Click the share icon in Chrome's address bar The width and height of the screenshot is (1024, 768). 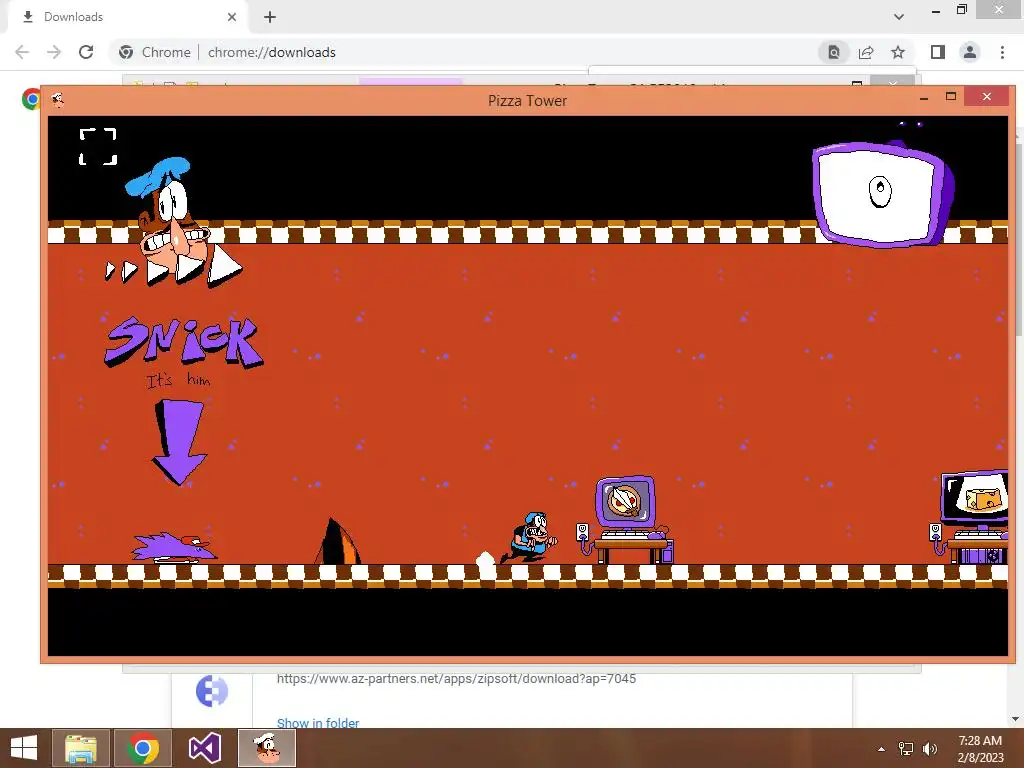coord(866,52)
